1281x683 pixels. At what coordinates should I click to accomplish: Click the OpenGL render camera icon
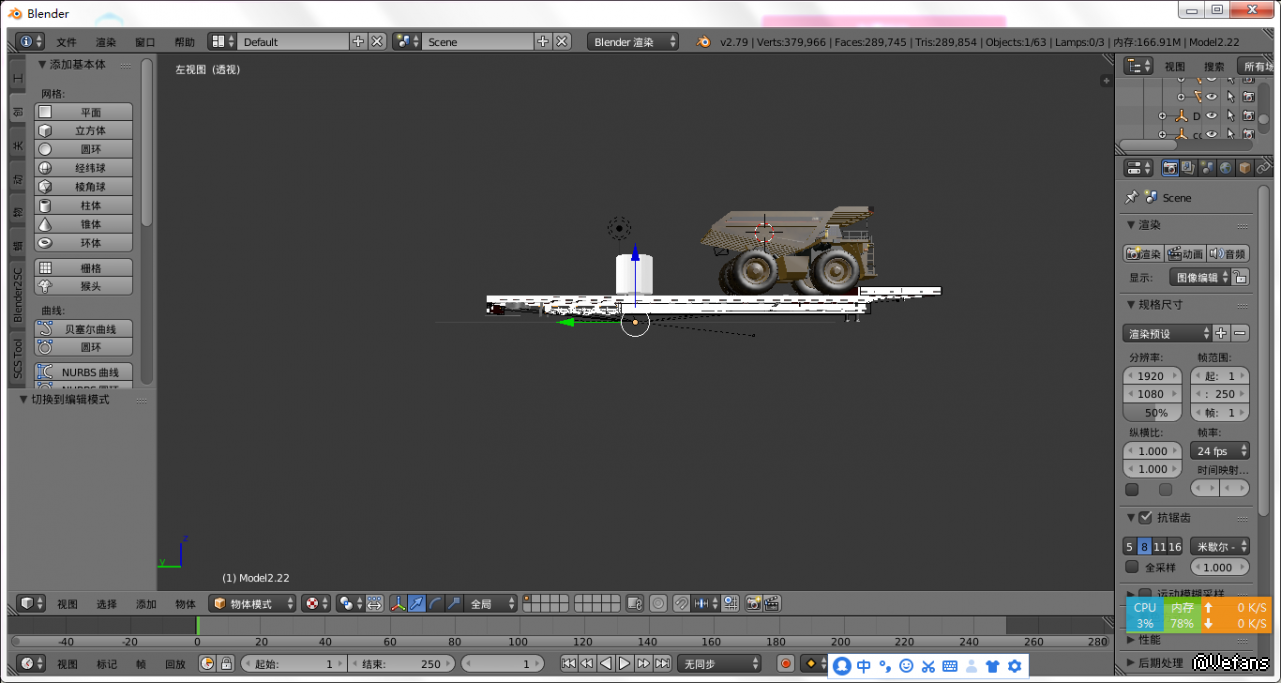(752, 604)
